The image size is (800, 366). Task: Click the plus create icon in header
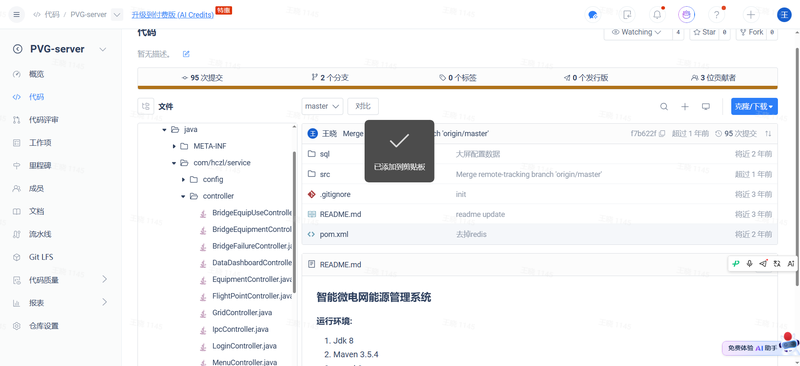click(751, 14)
